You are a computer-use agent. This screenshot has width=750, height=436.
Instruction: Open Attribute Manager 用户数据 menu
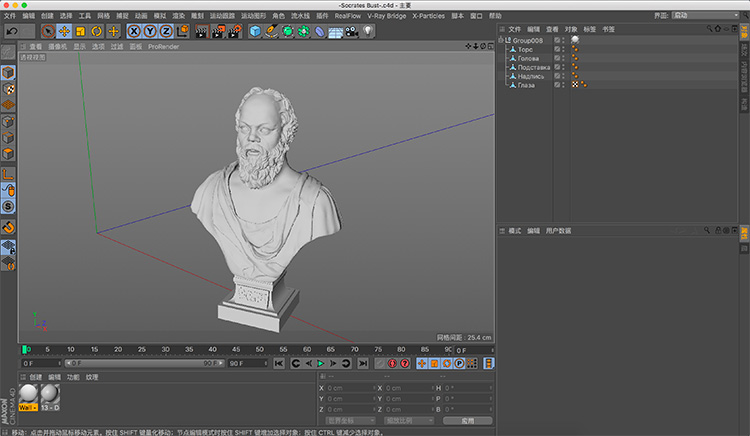click(x=558, y=231)
